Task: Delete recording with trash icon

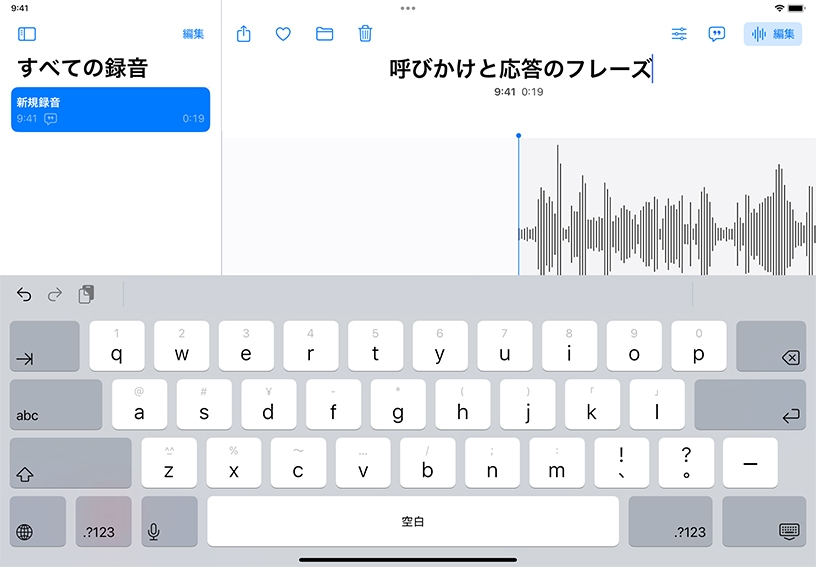Action: tap(365, 34)
